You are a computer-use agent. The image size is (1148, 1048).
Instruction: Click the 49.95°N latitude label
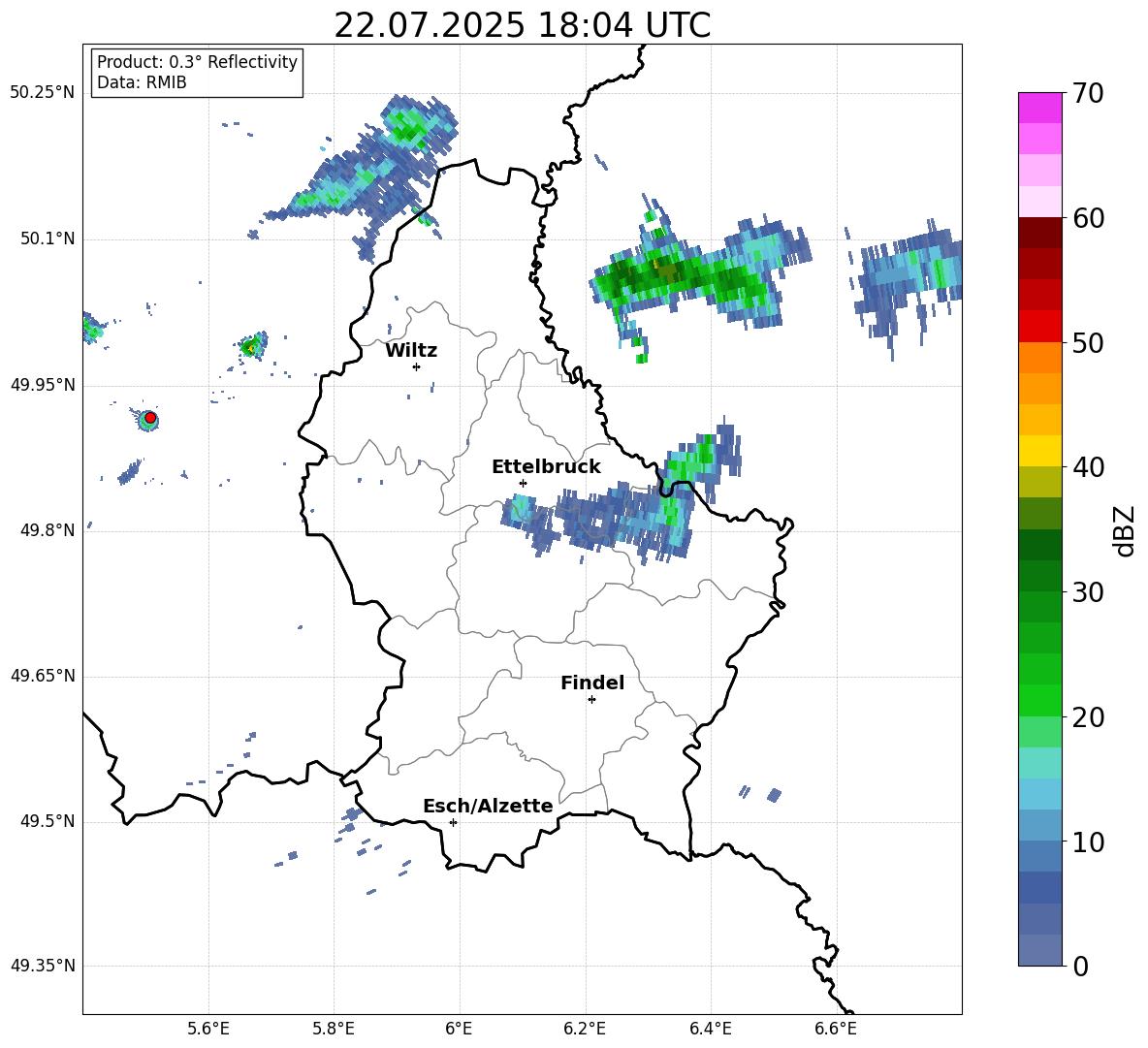click(x=43, y=386)
